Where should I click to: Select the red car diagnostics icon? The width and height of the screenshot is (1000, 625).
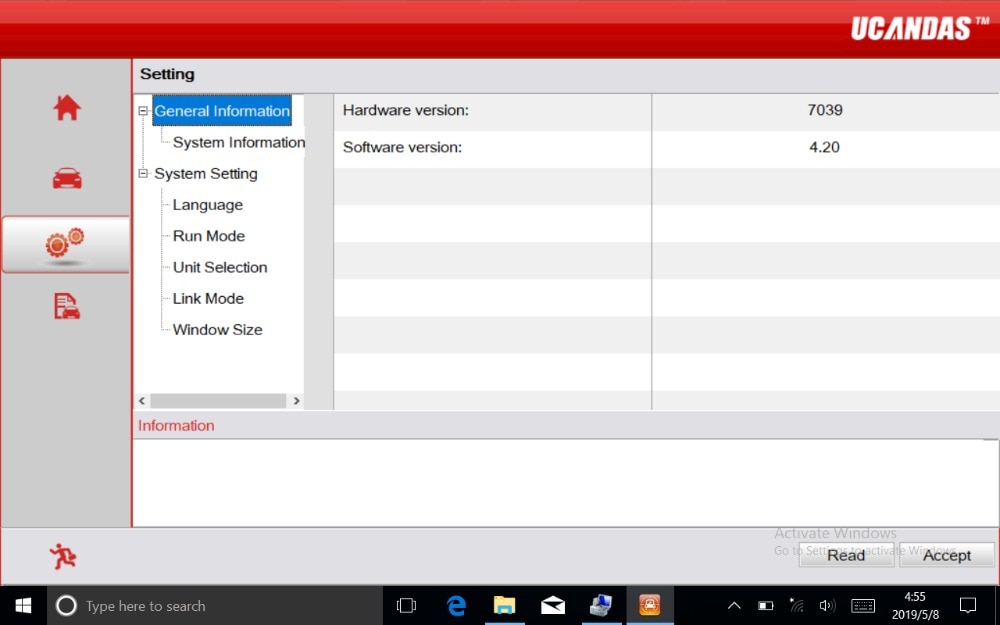[x=67, y=179]
